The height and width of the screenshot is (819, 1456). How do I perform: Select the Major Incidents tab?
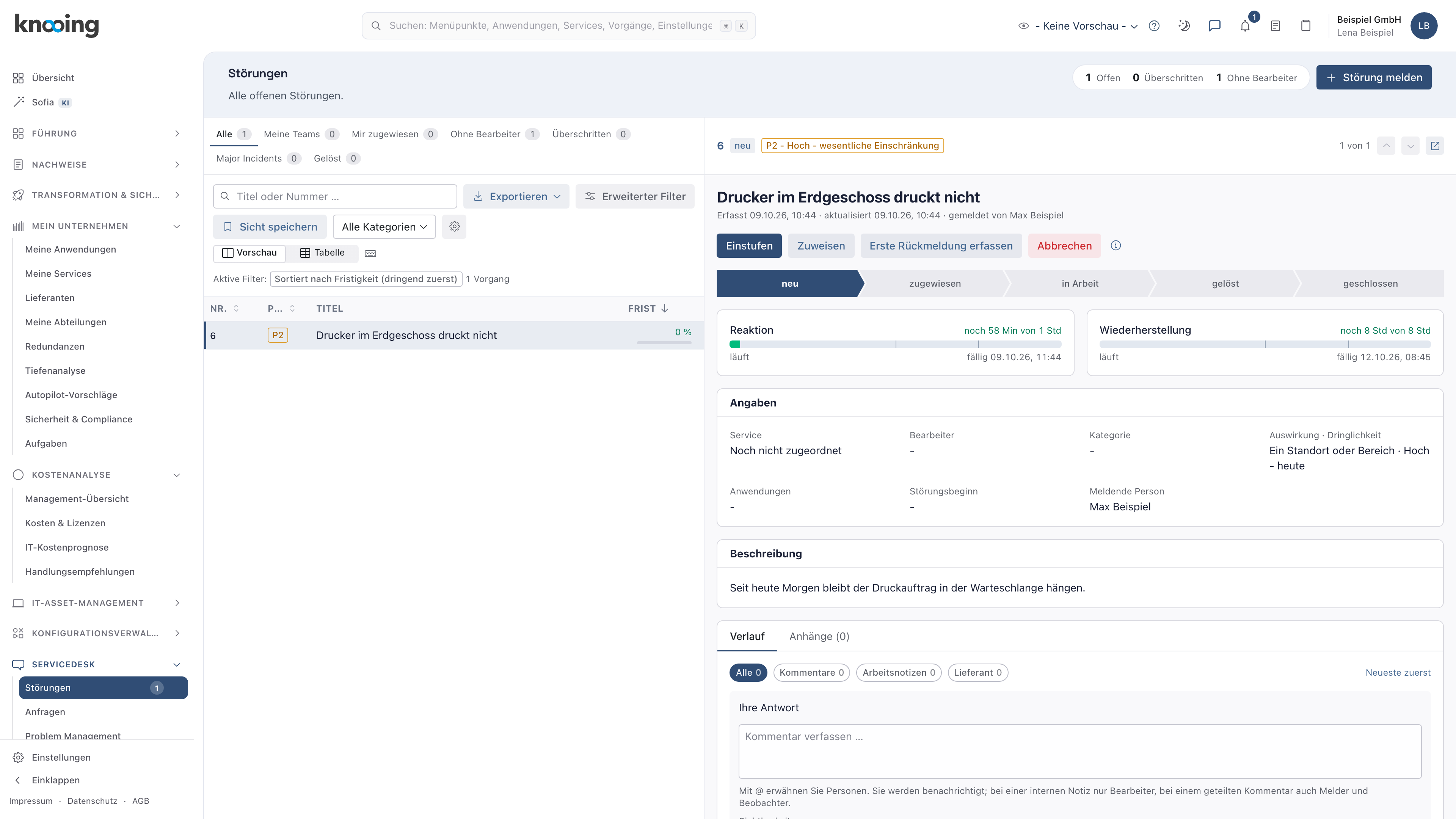(258, 158)
